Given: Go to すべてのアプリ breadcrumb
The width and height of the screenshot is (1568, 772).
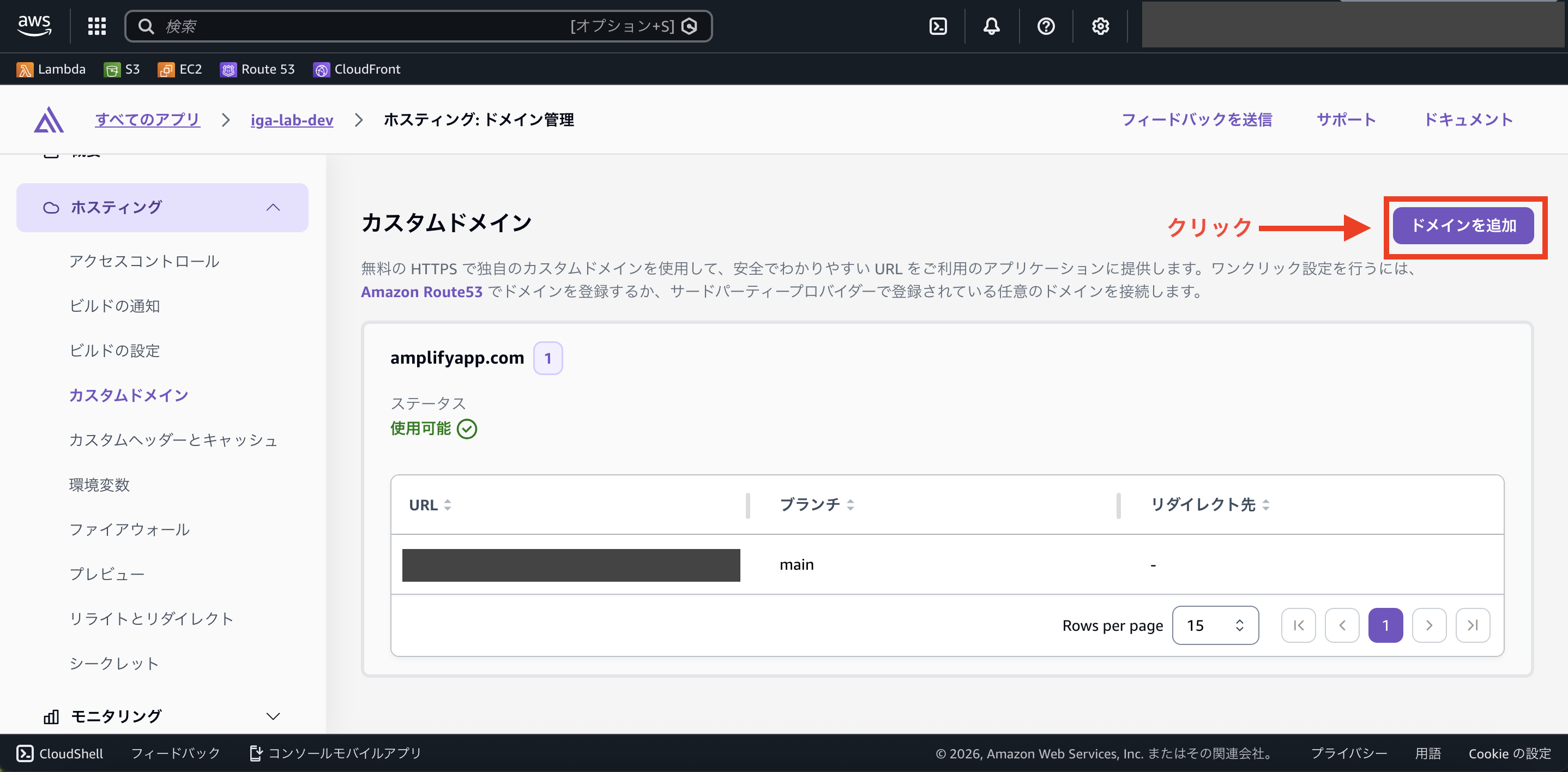Looking at the screenshot, I should 147,120.
